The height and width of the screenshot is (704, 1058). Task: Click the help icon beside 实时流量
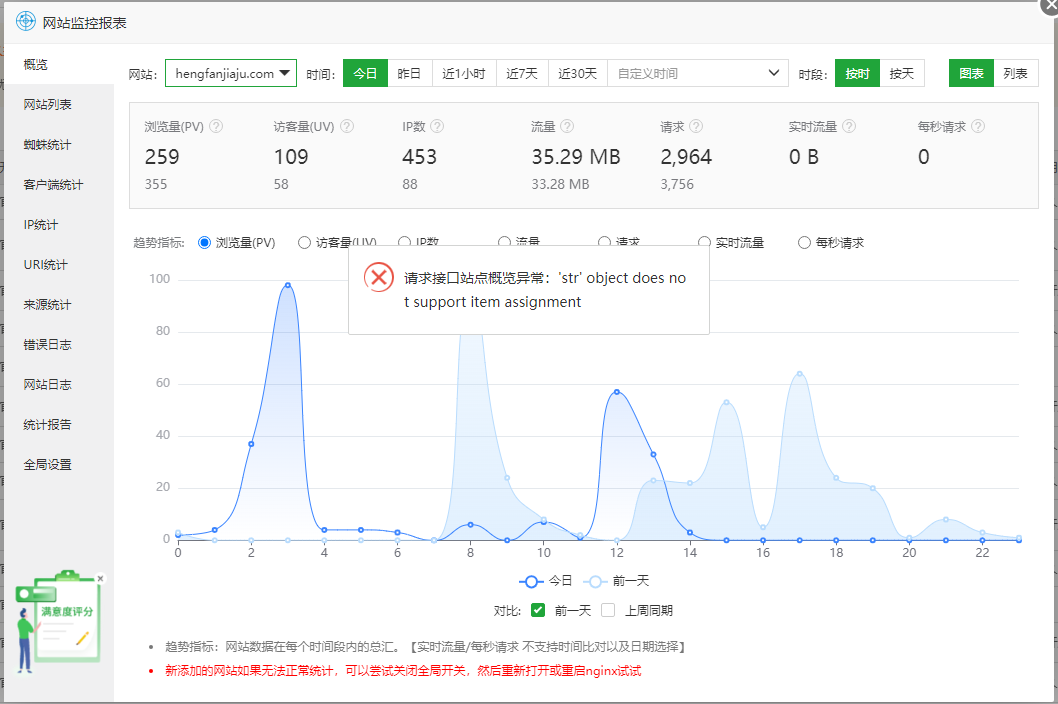850,126
